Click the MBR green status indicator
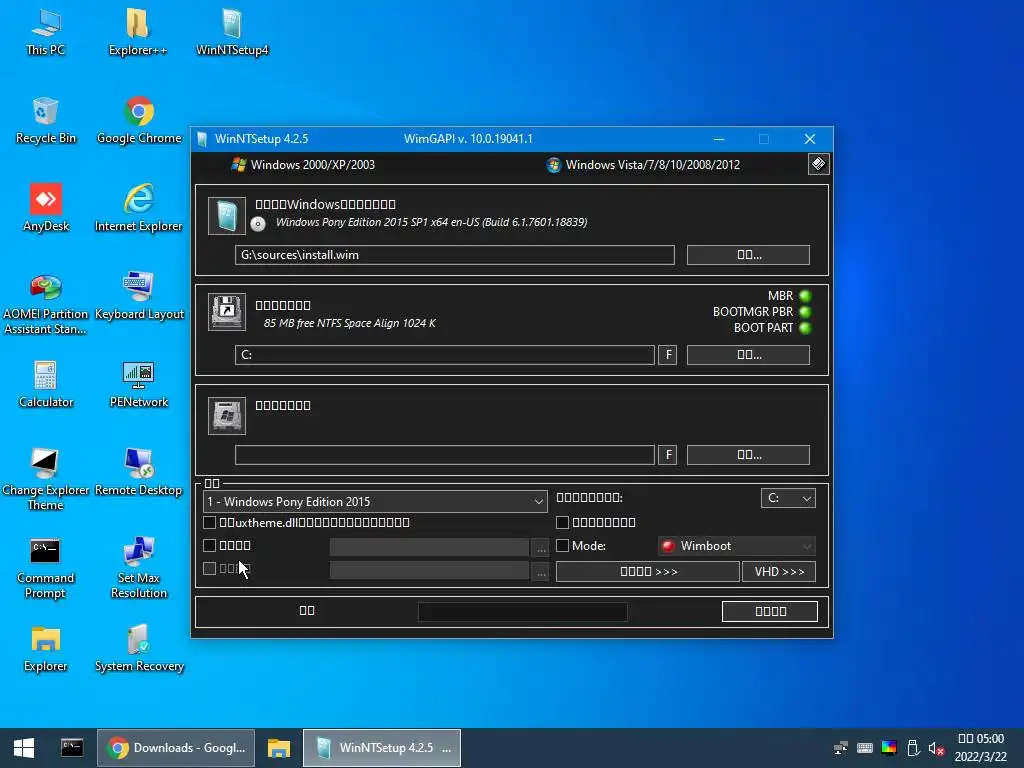The height and width of the screenshot is (768, 1024). pyautogui.click(x=805, y=296)
